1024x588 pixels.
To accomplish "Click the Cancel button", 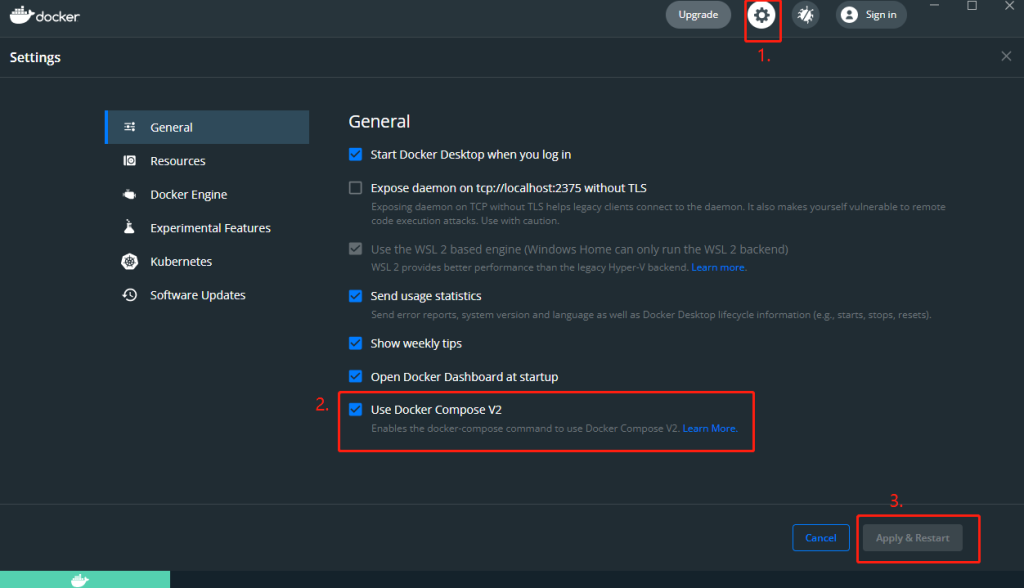I will [x=820, y=538].
